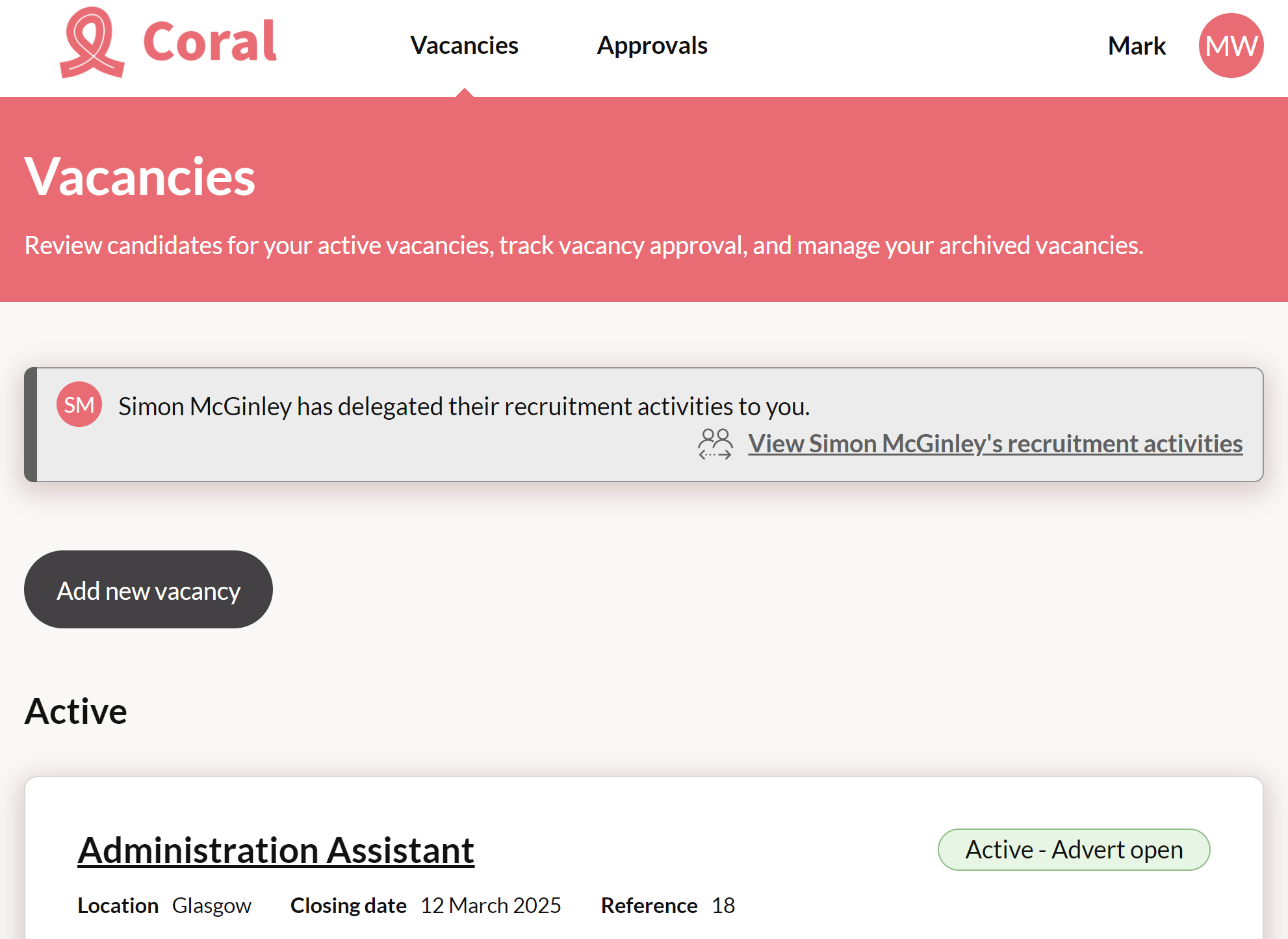Open the Vacancies navigation tab
The width and height of the screenshot is (1288, 939).
point(464,45)
